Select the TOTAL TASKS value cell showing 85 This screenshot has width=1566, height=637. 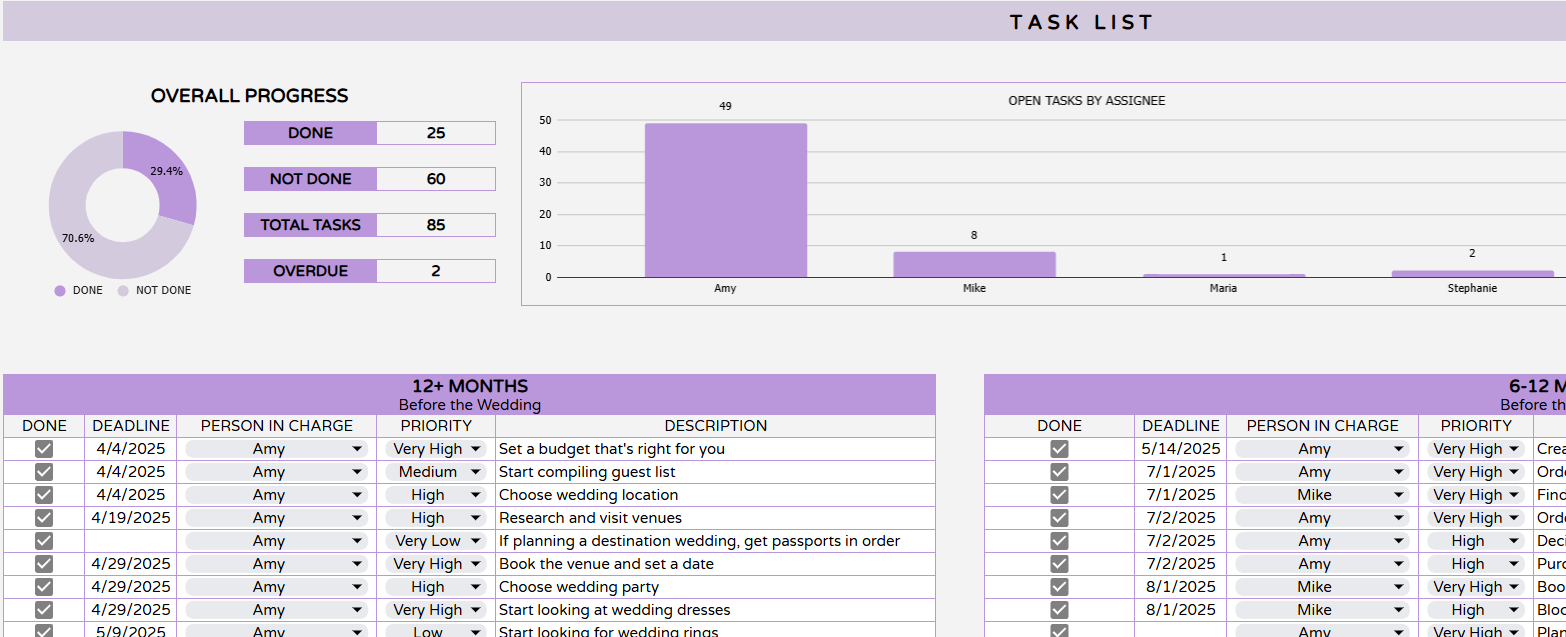tap(435, 225)
